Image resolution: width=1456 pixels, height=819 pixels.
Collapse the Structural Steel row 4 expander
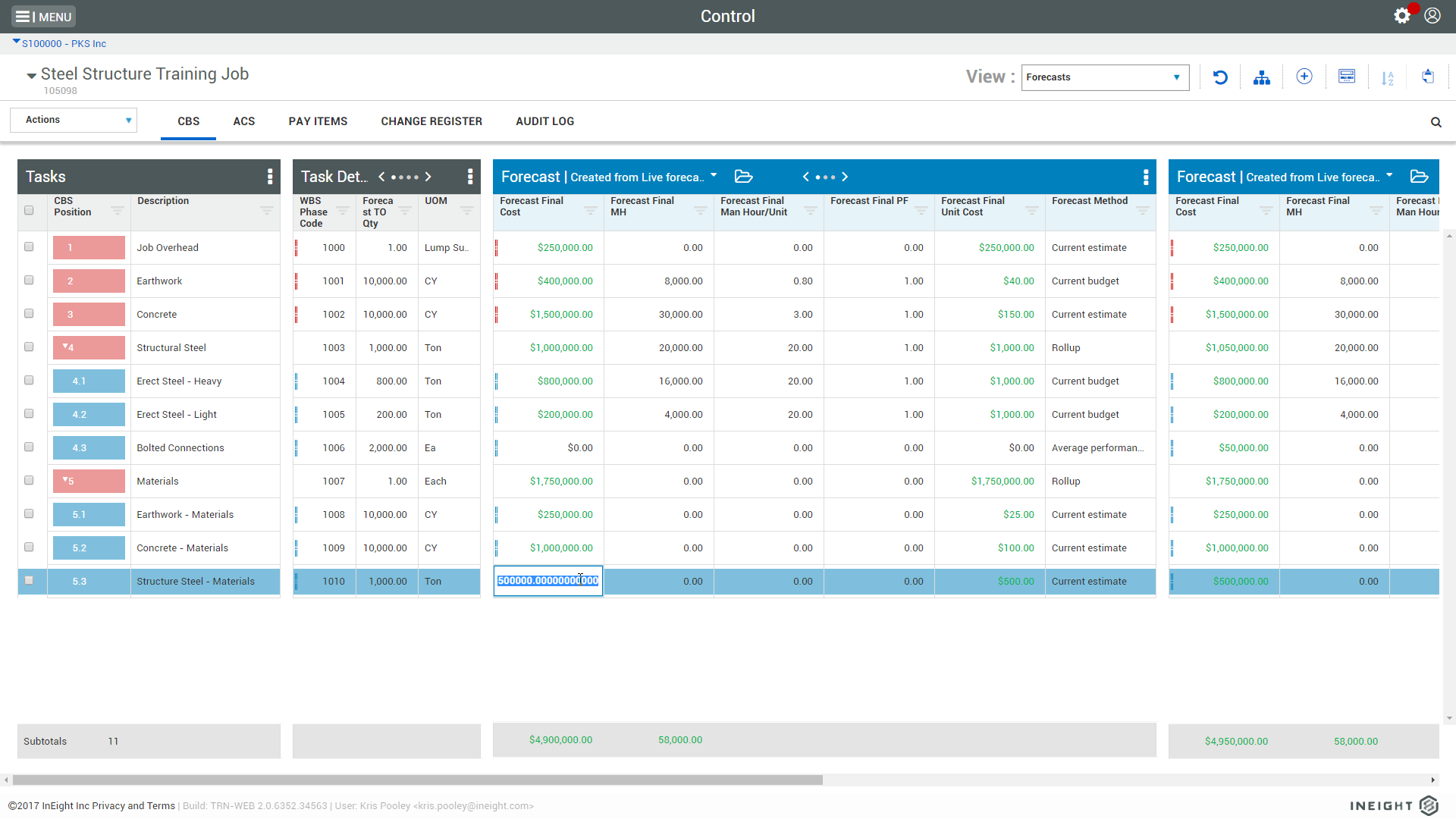(x=65, y=347)
